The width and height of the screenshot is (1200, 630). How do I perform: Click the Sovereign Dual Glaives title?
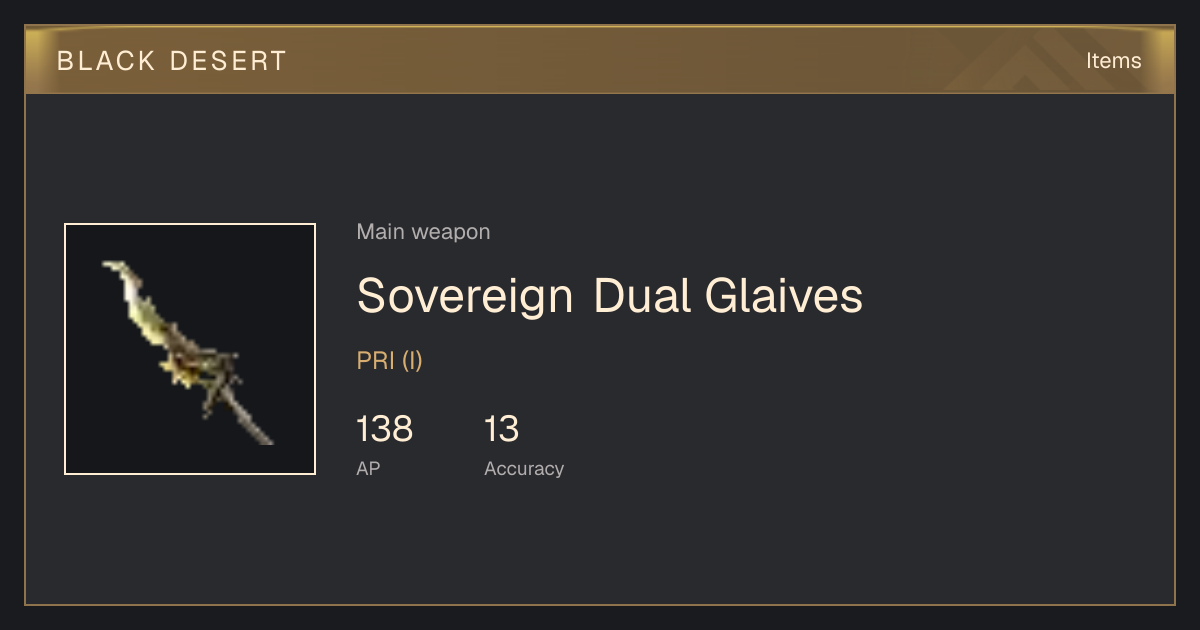coord(609,296)
